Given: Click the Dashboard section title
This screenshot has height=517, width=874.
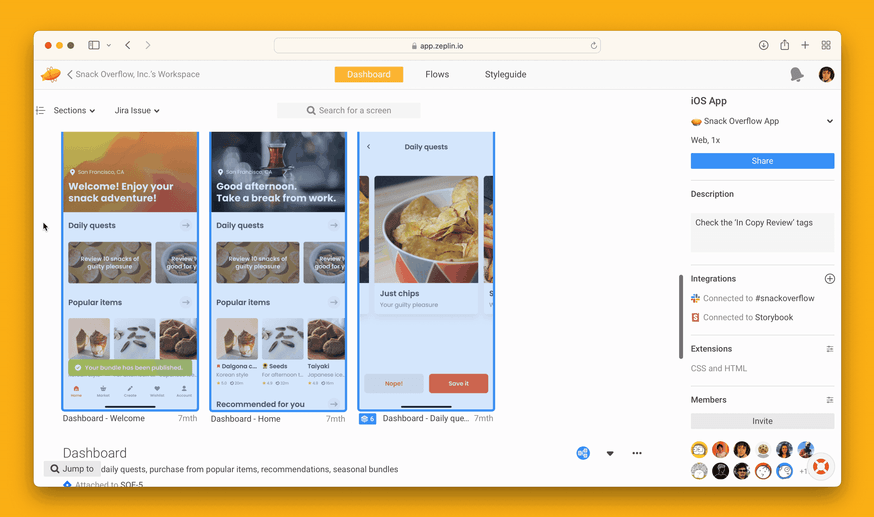Looking at the screenshot, I should pos(95,453).
